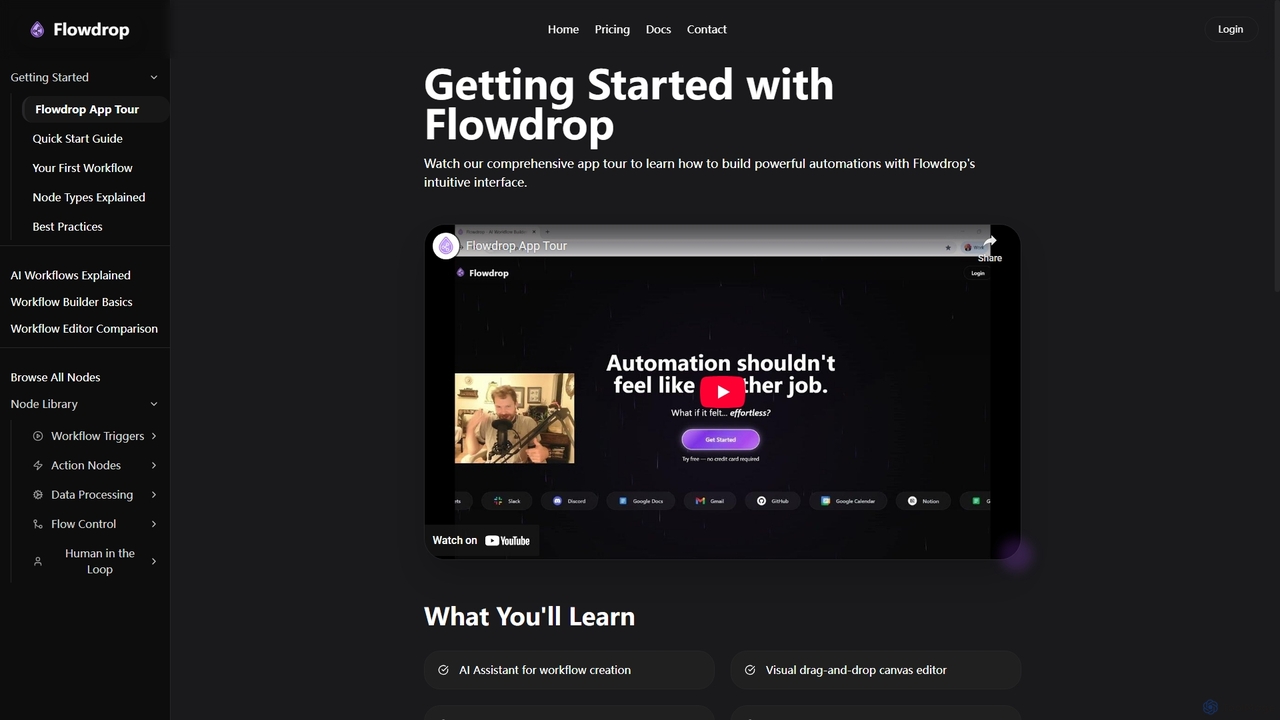The width and height of the screenshot is (1280, 720).
Task: Click the Login button in the header
Action: click(1230, 29)
